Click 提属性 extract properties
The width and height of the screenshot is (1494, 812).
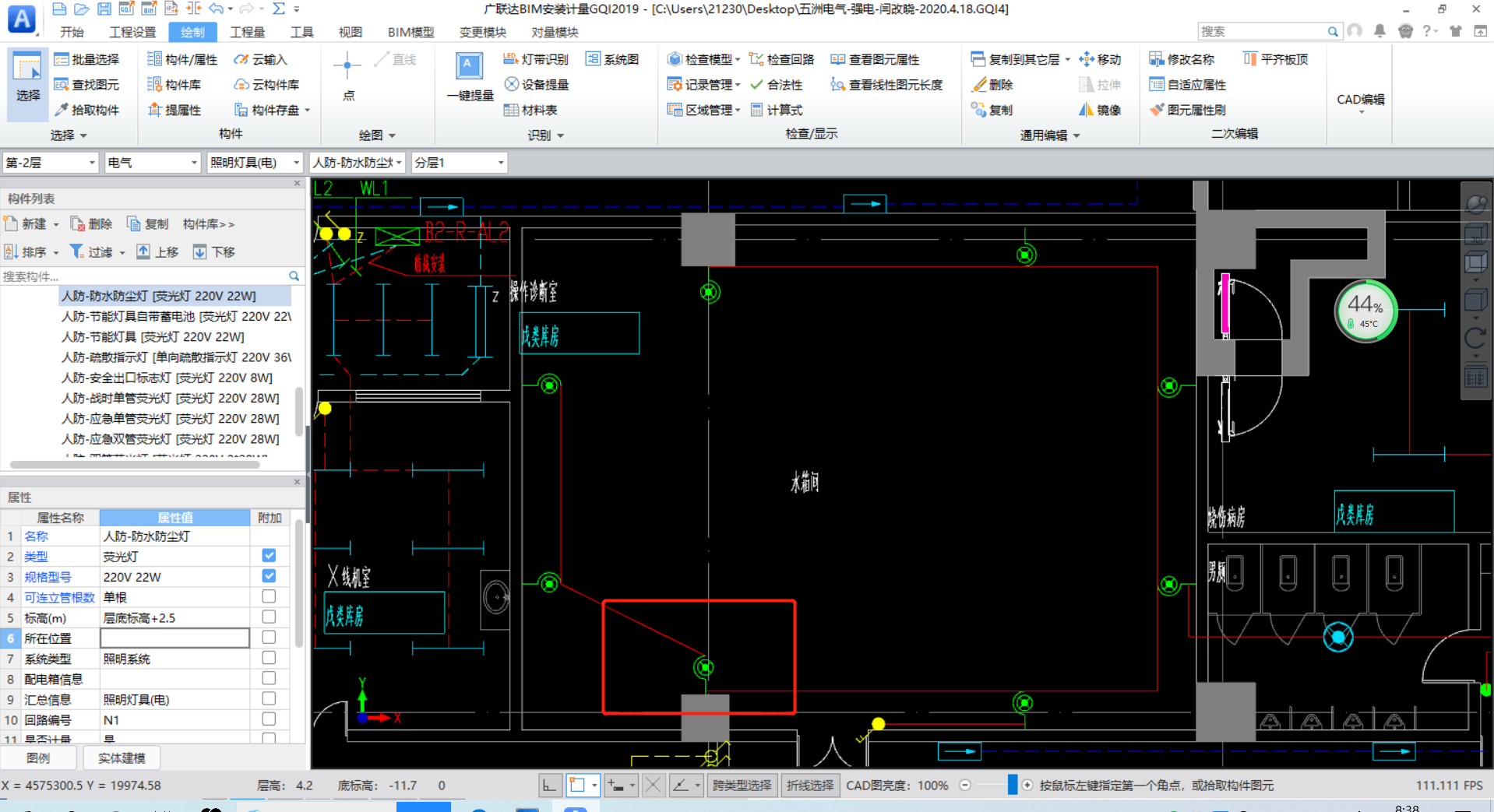pos(174,110)
